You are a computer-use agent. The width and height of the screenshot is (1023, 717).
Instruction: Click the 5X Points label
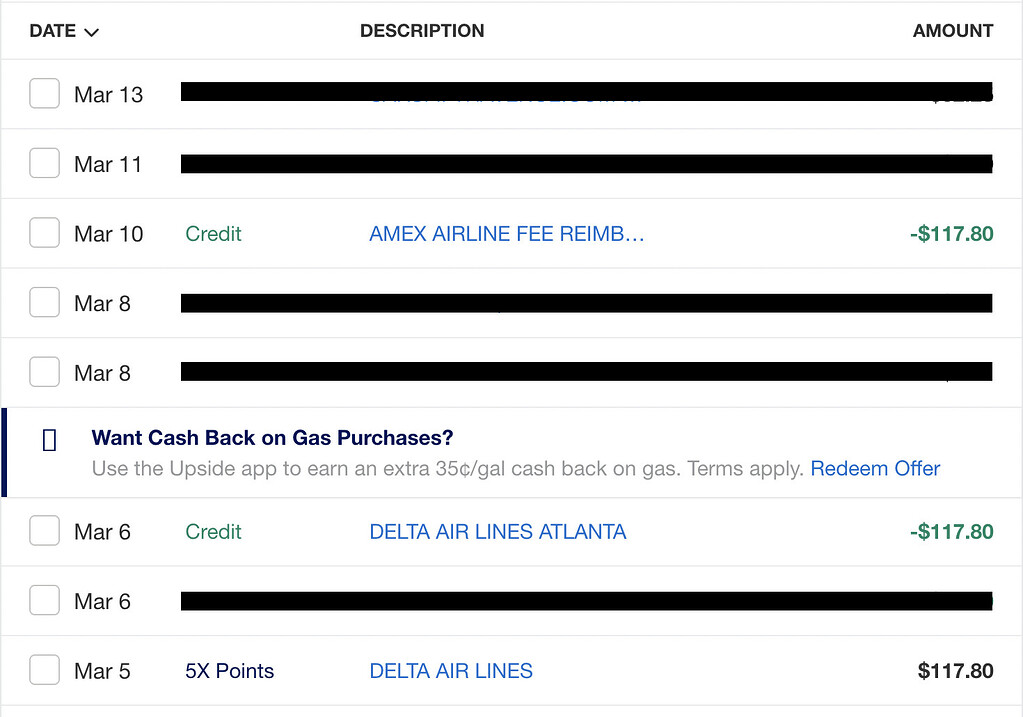point(230,671)
